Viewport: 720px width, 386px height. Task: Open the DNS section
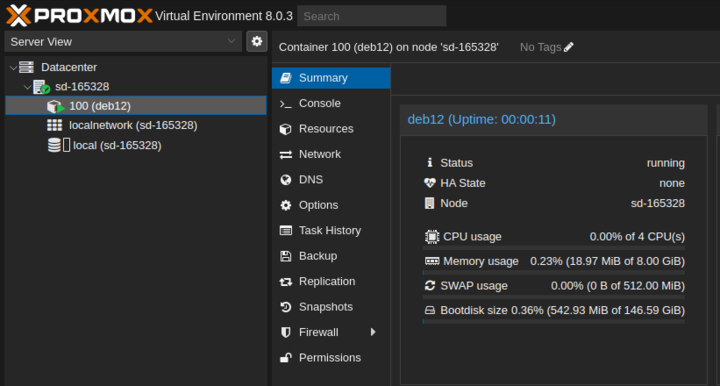(331, 179)
